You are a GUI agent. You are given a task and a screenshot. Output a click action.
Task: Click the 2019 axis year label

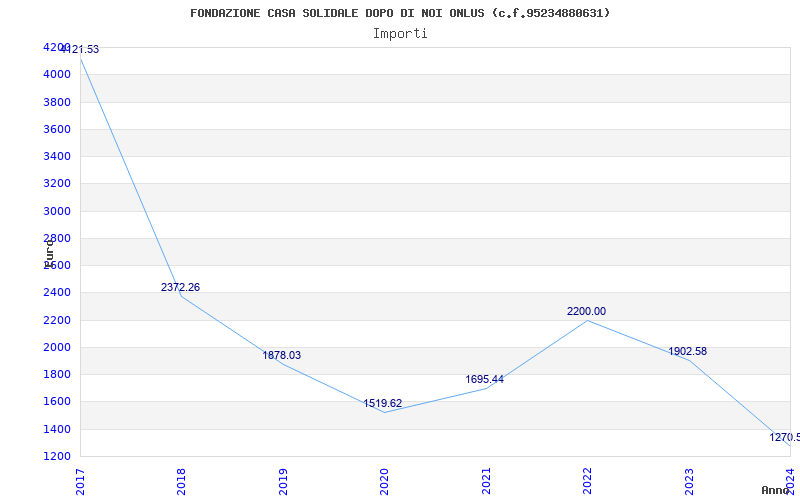pyautogui.click(x=283, y=482)
